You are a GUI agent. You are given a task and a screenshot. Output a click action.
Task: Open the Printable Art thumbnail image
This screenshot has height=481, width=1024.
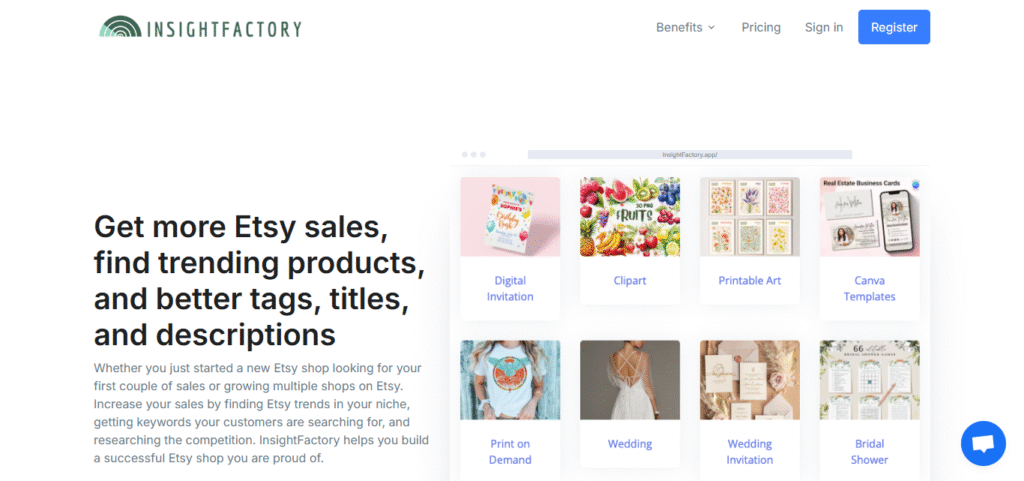[x=750, y=217]
